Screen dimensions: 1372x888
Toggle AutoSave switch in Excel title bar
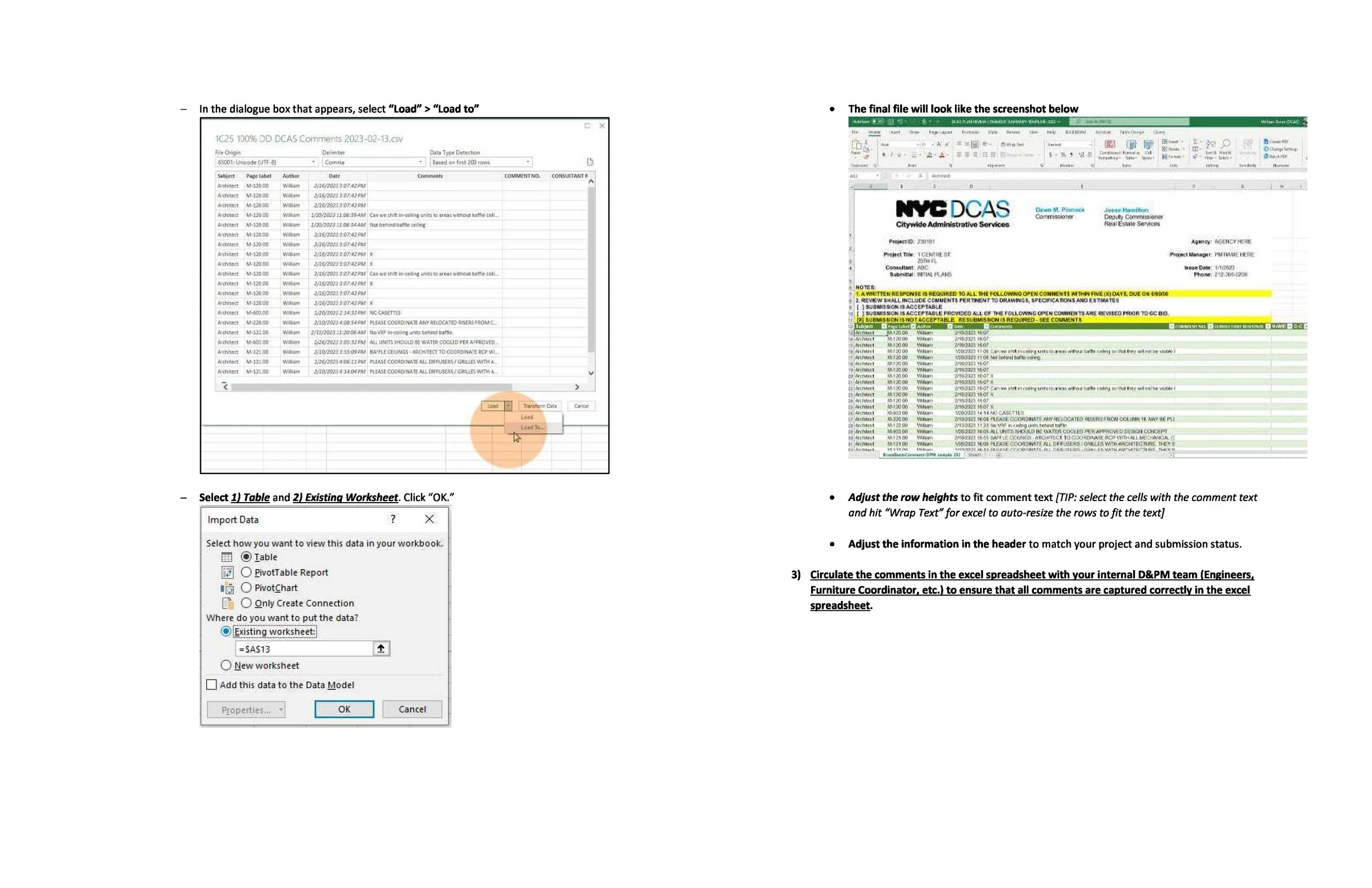878,122
